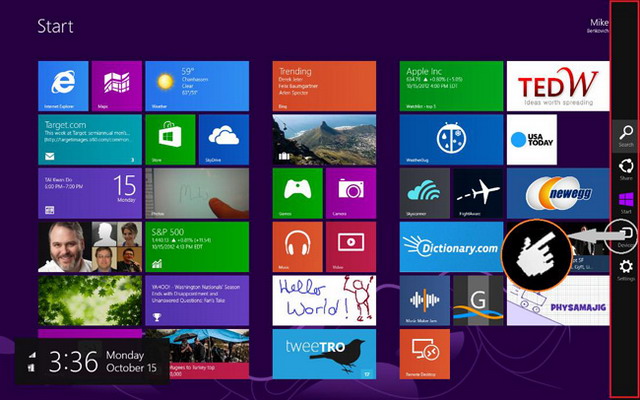Open the Dictionary.com tile
Image resolution: width=640 pixels, height=400 pixels.
(x=451, y=247)
